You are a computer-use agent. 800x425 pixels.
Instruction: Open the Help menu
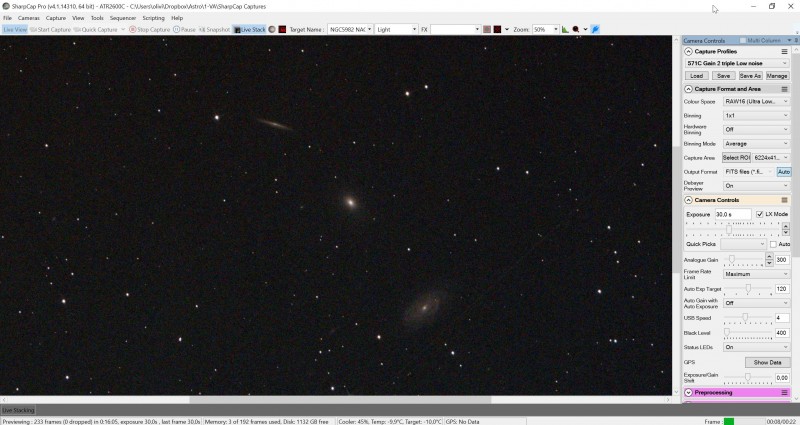177,18
